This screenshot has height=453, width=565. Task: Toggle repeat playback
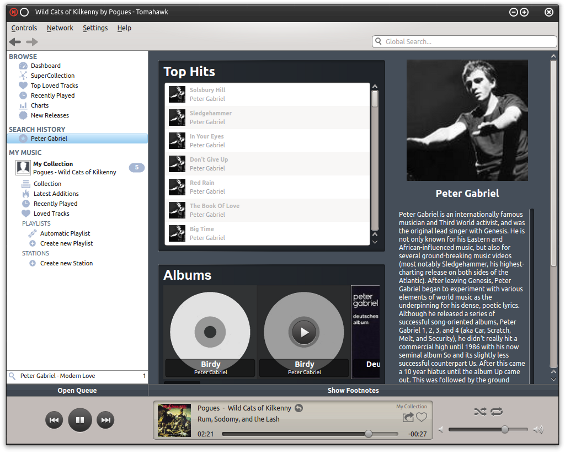497,411
